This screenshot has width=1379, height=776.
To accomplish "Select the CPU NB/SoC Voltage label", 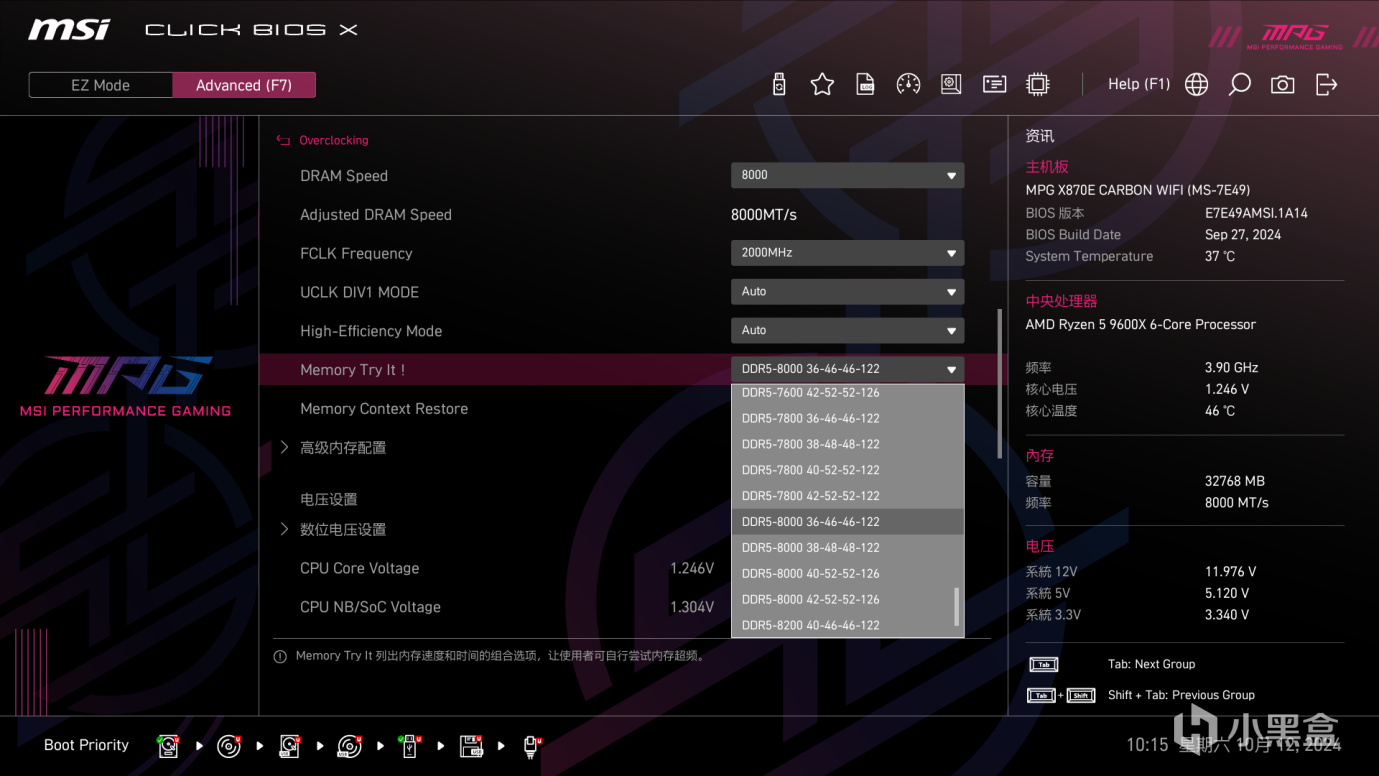I will click(370, 607).
